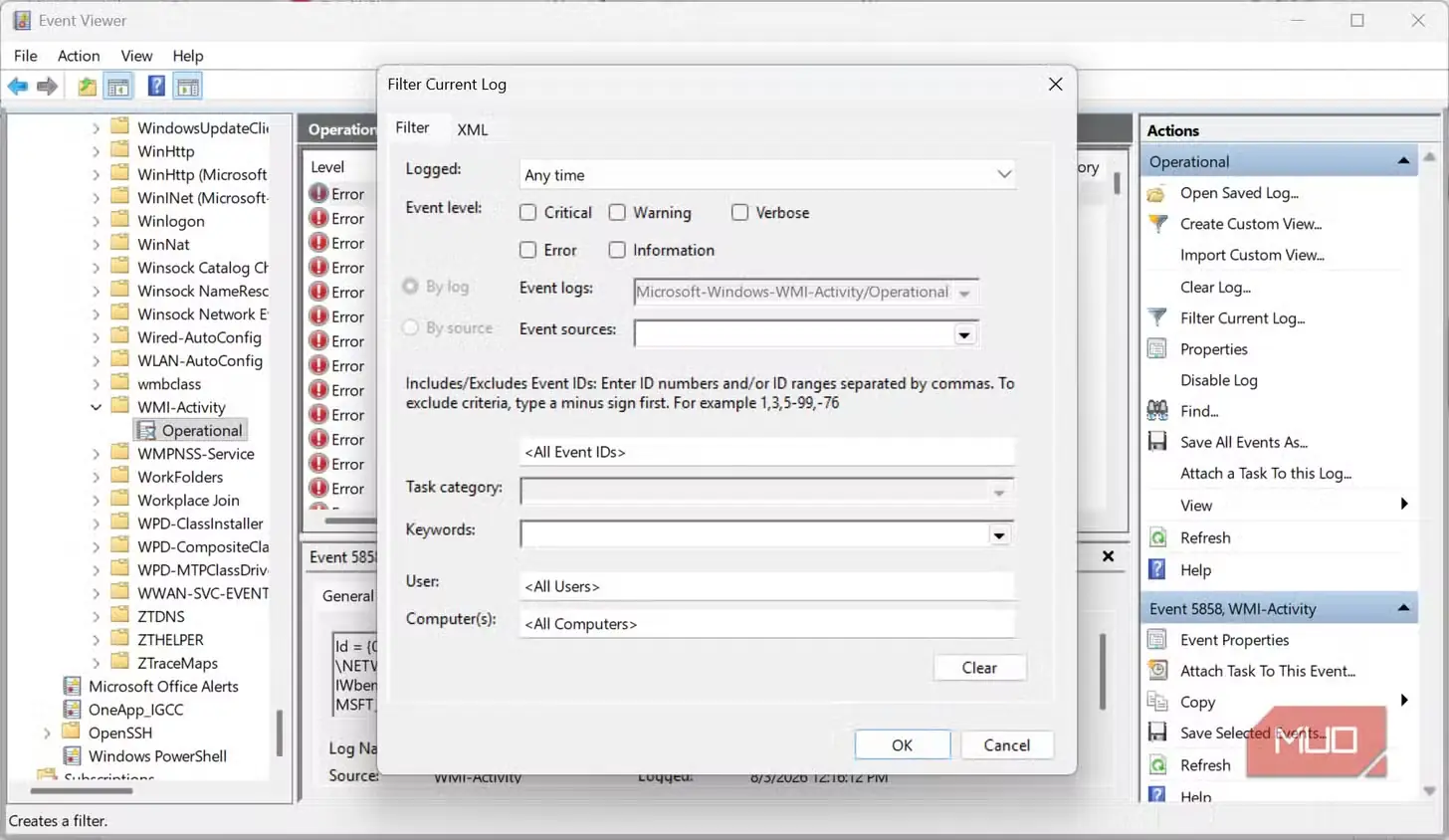The height and width of the screenshot is (840, 1449).
Task: Click the Create Custom View funnel icon
Action: click(1156, 224)
